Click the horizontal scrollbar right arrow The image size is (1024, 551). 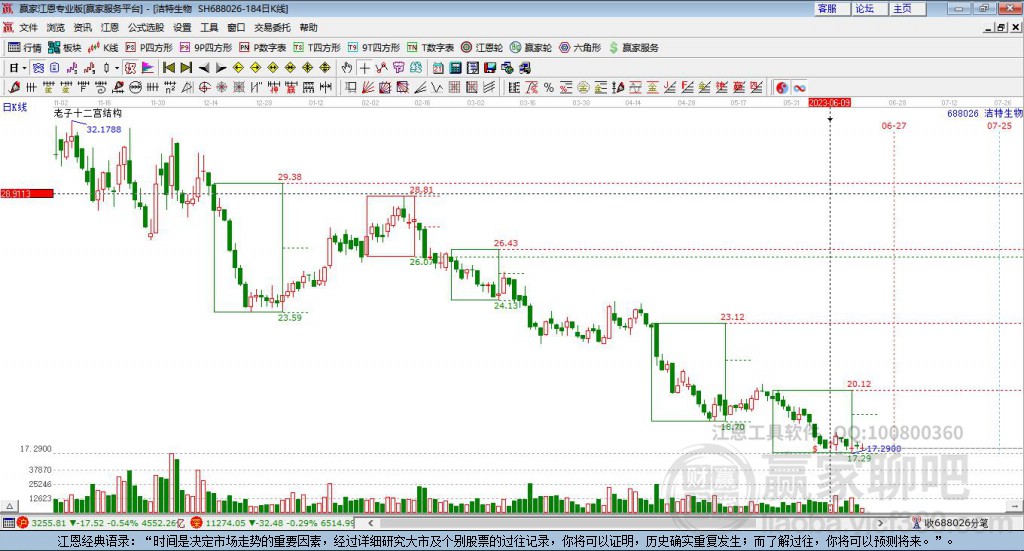pyautogui.click(x=880, y=523)
